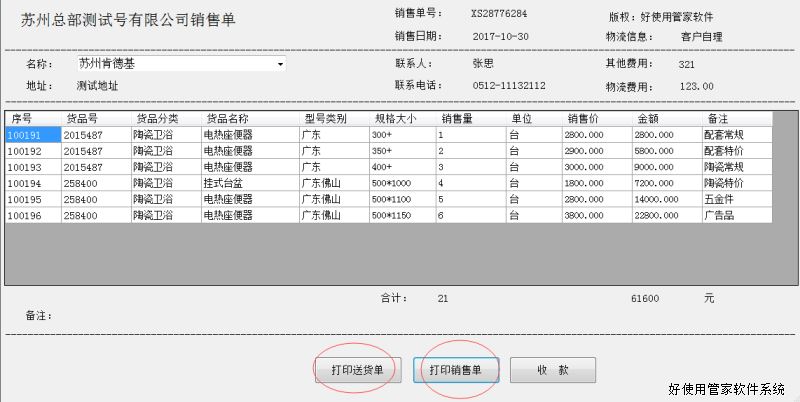Viewport: 800px width, 402px height.
Task: Click the 序号 column header
Action: 22,118
